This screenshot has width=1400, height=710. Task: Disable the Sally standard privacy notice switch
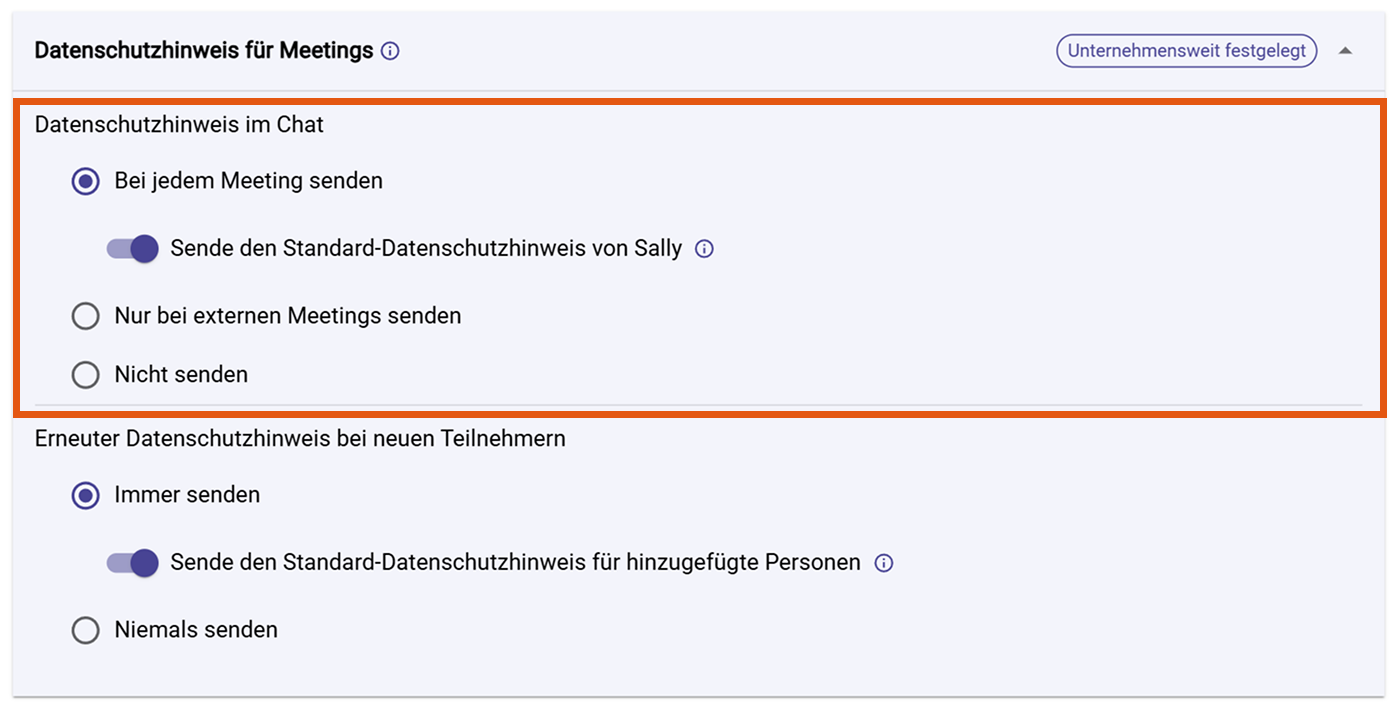(x=133, y=249)
